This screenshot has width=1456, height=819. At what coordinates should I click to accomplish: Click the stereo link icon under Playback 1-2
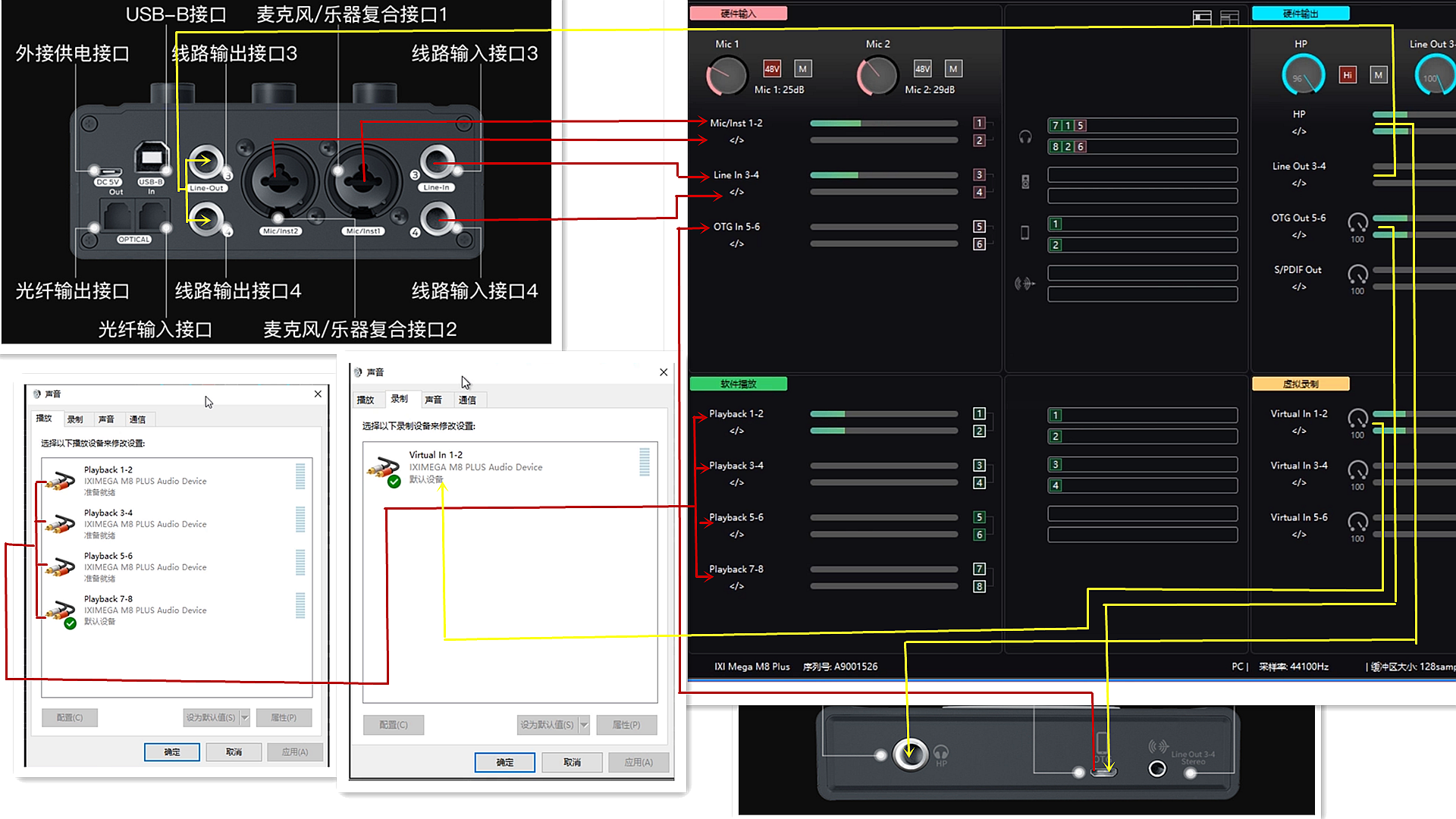736,431
